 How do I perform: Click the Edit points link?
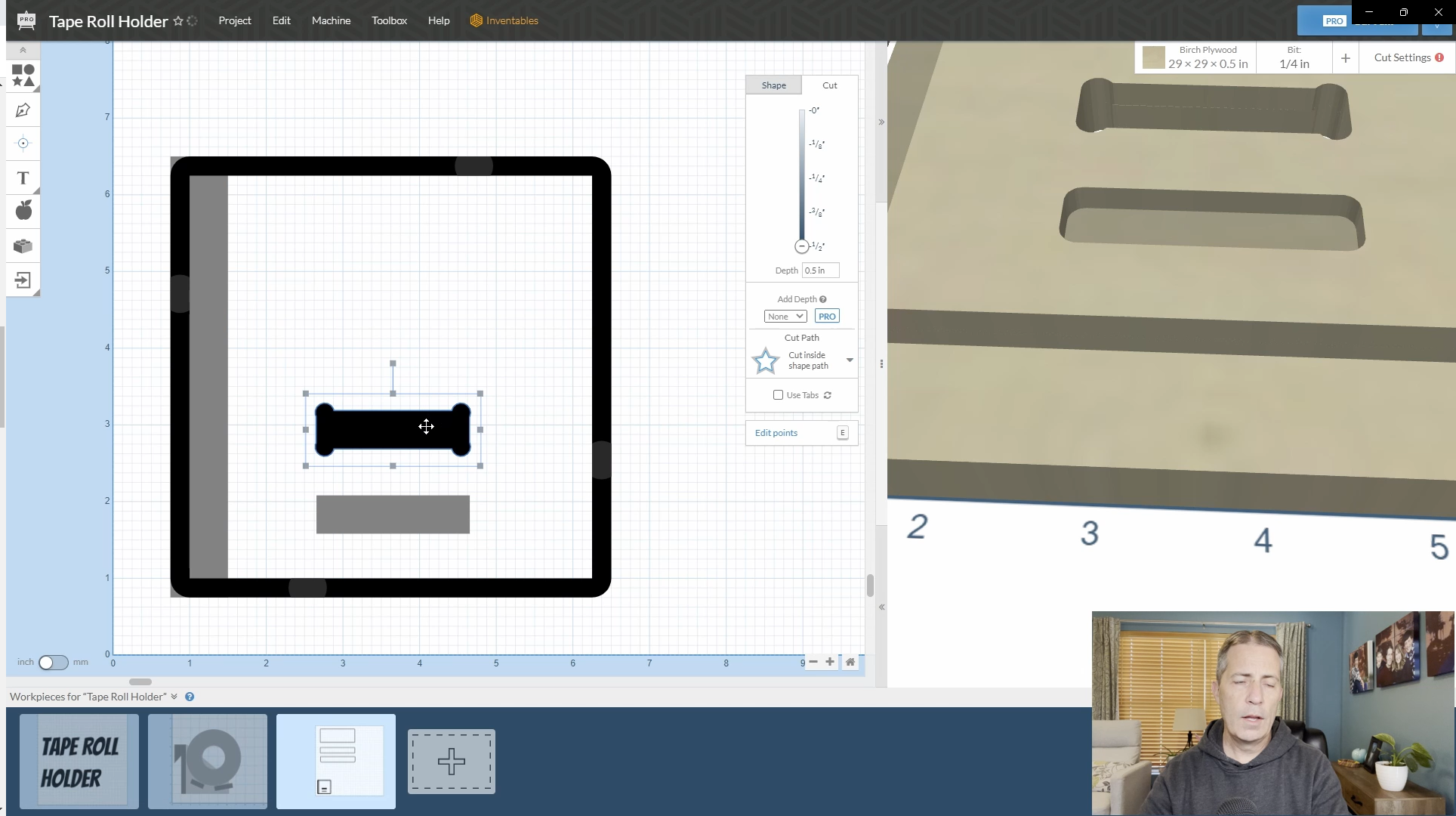coord(776,433)
